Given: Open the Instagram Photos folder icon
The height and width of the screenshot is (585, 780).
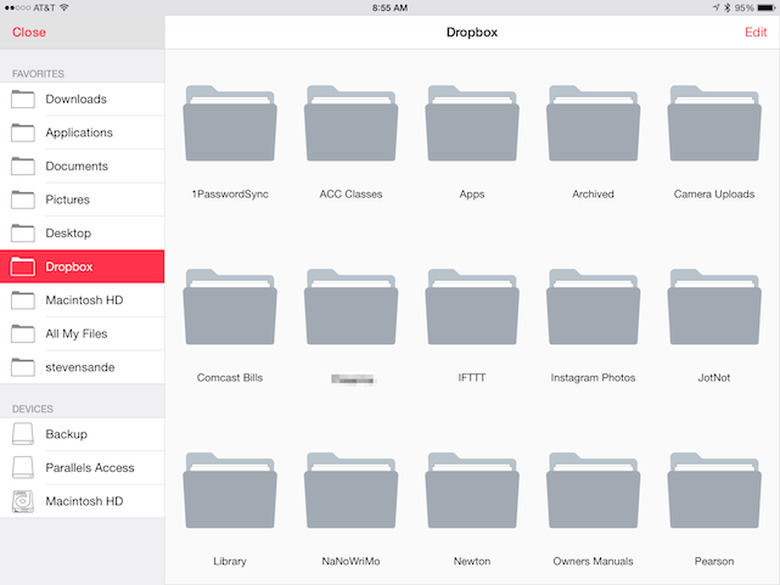Looking at the screenshot, I should click(593, 307).
